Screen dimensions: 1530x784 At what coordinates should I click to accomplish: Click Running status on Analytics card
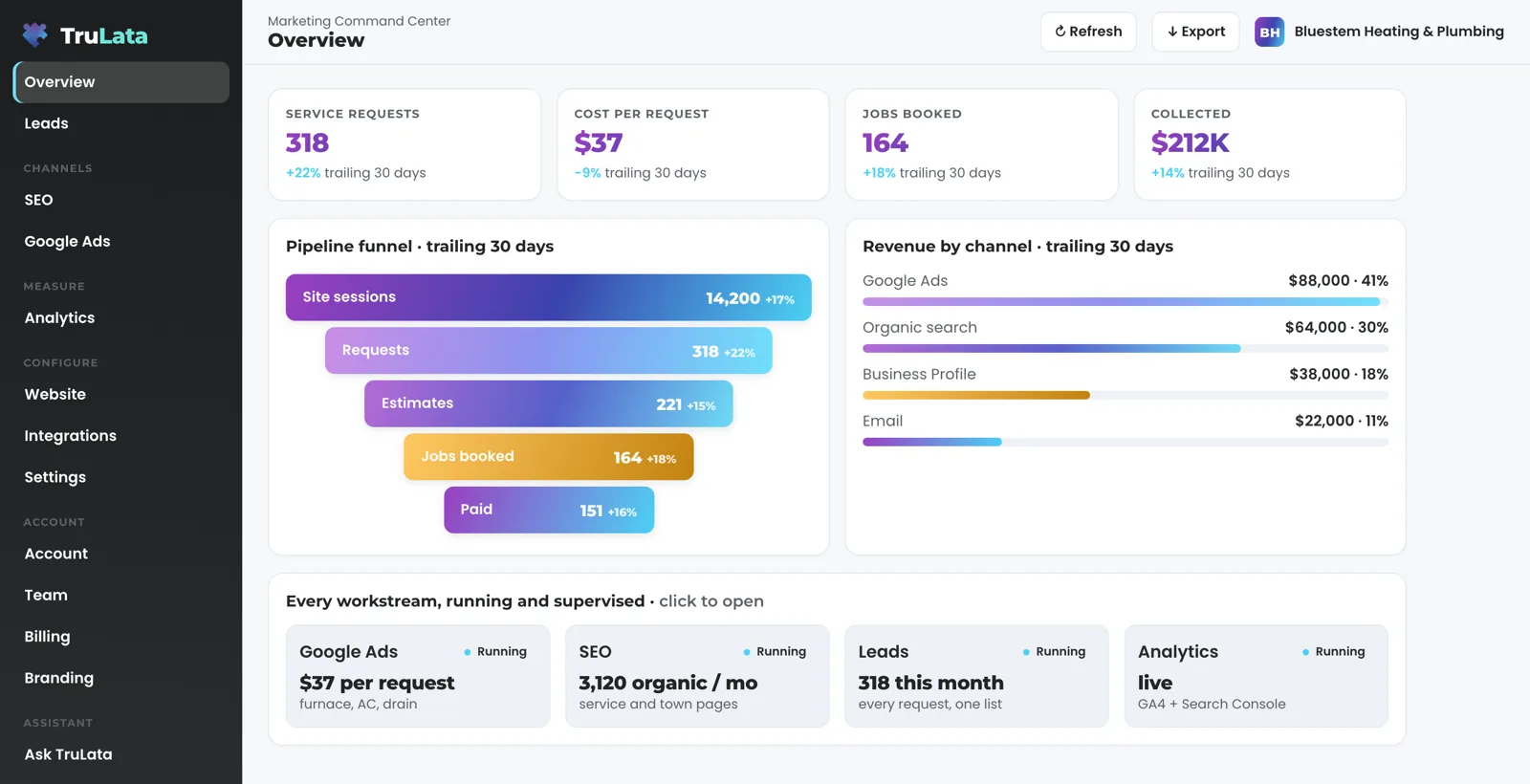(1333, 652)
